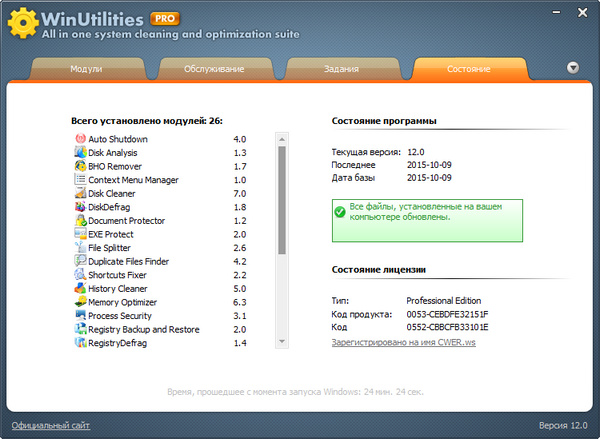This screenshot has width=600, height=439.
Task: Select the Disk Cleaner icon
Action: (x=80, y=193)
